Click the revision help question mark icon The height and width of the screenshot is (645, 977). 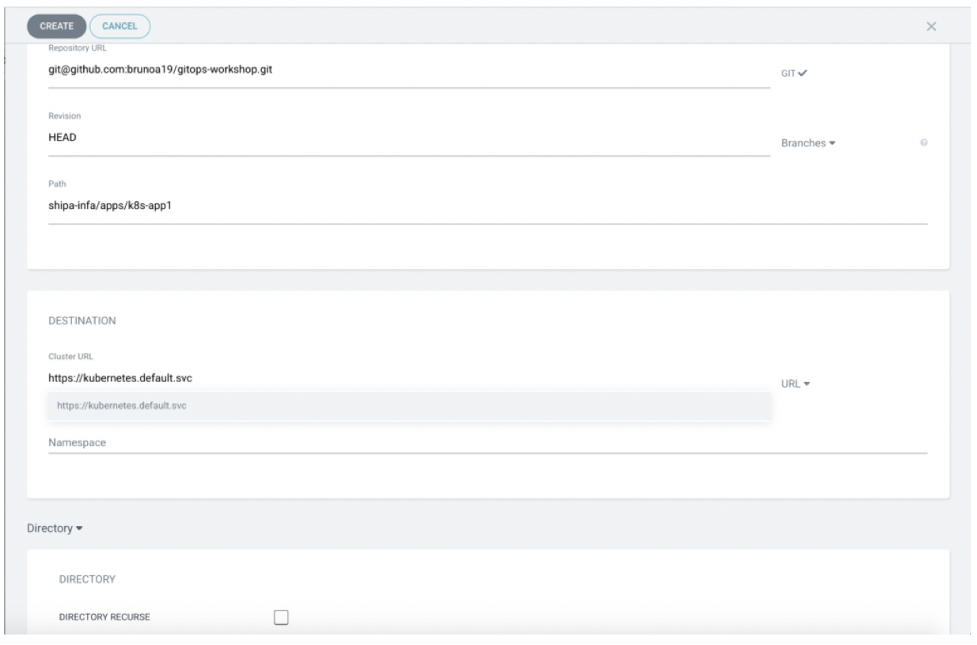(923, 143)
